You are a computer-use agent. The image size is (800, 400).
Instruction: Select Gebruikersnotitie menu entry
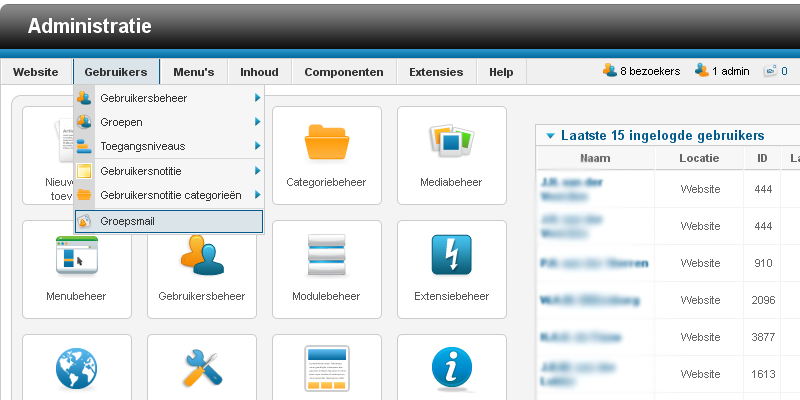pyautogui.click(x=169, y=171)
